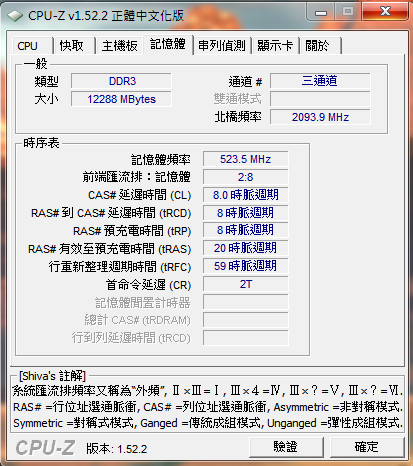This screenshot has height=466, width=413.
Task: Click the CPU-Z logo at bottom left
Action: (x=45, y=447)
